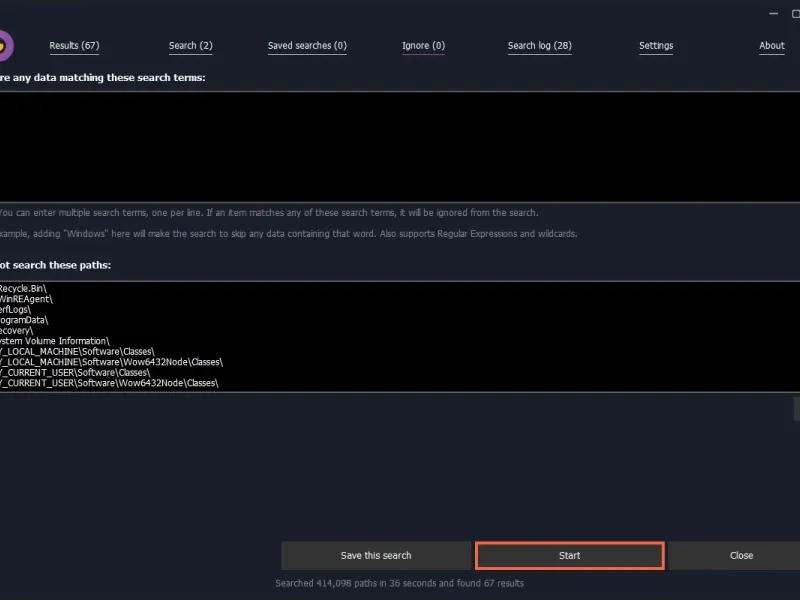Open the Search log (28) tab
Screen dimensions: 800x600
click(539, 45)
